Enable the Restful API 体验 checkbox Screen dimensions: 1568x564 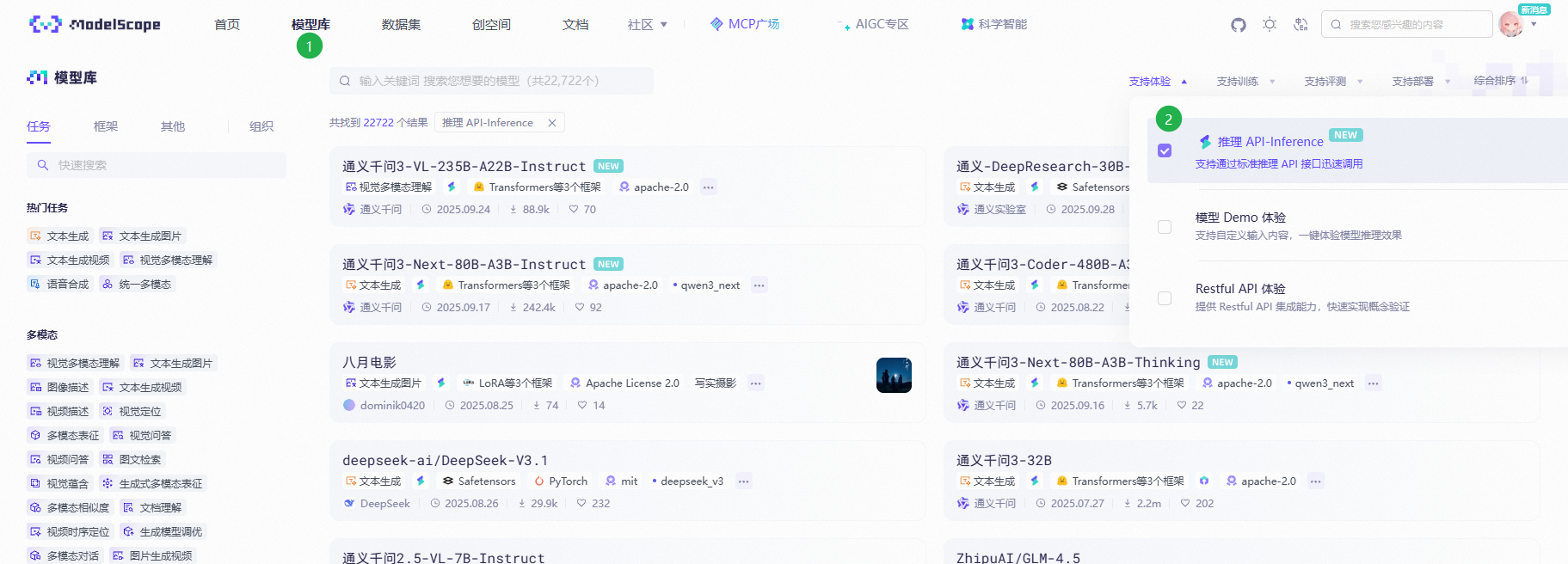pos(1165,298)
